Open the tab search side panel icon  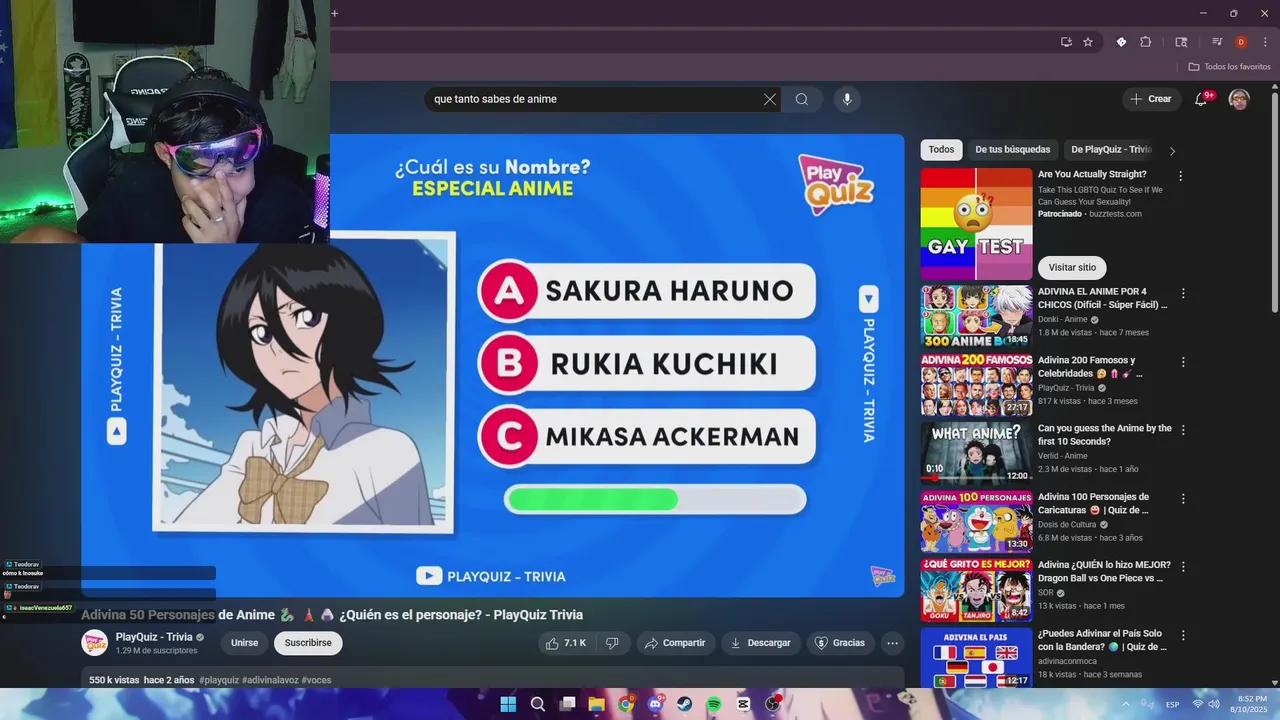pyautogui.click(x=1181, y=42)
